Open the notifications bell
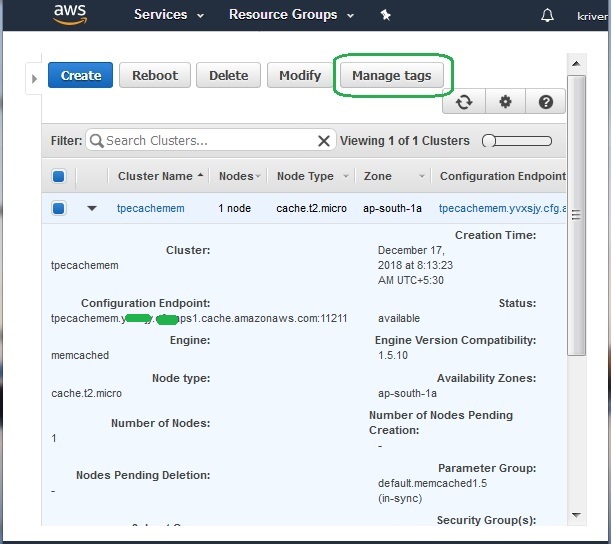 547,15
